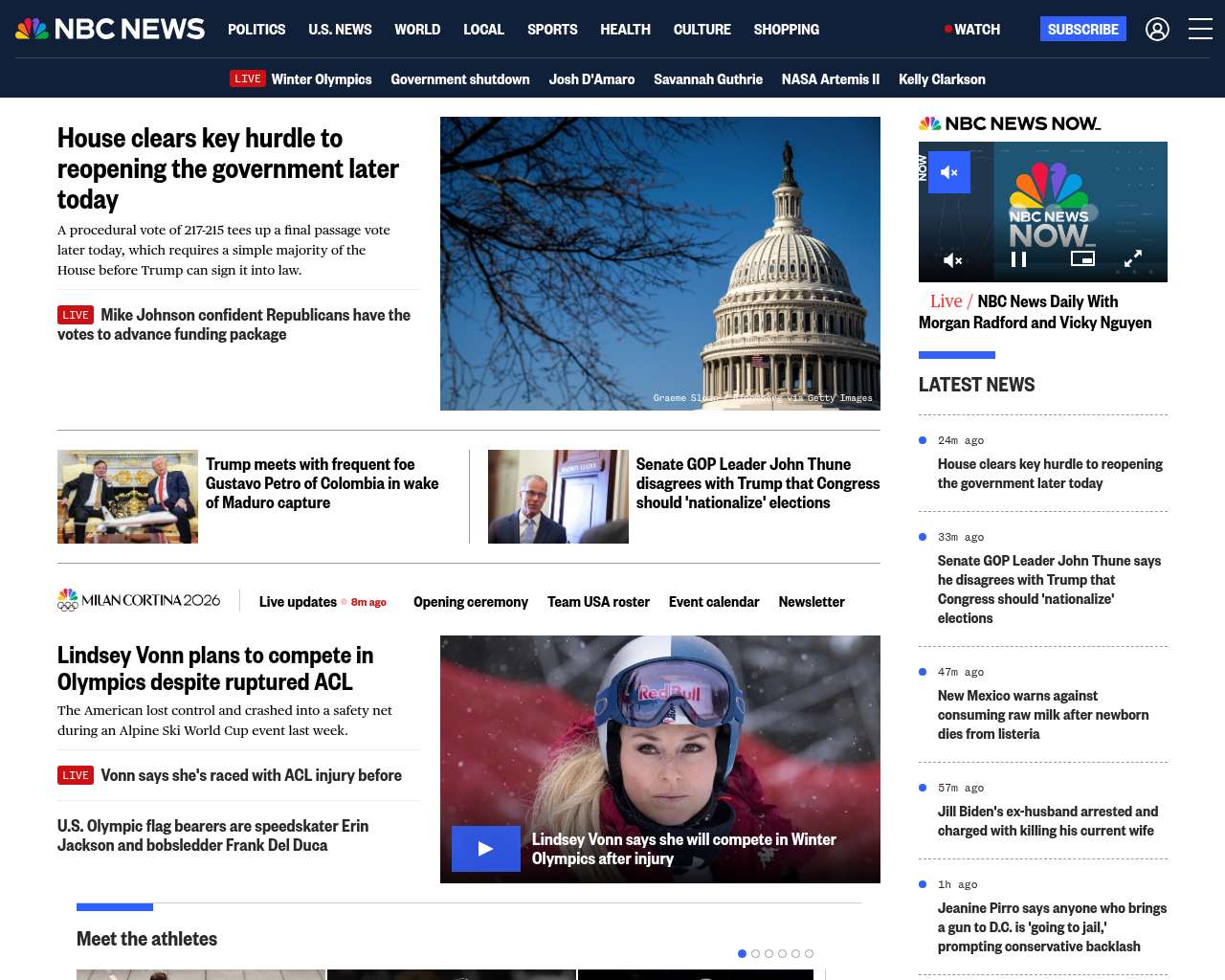
Task: Open the Capitol dome lead story image
Action: 659,263
